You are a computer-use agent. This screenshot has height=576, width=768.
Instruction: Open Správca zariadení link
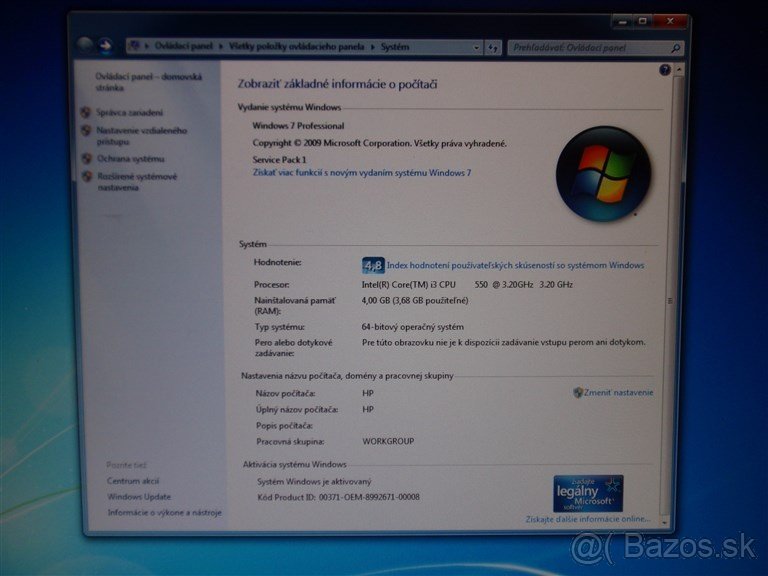tap(129, 113)
